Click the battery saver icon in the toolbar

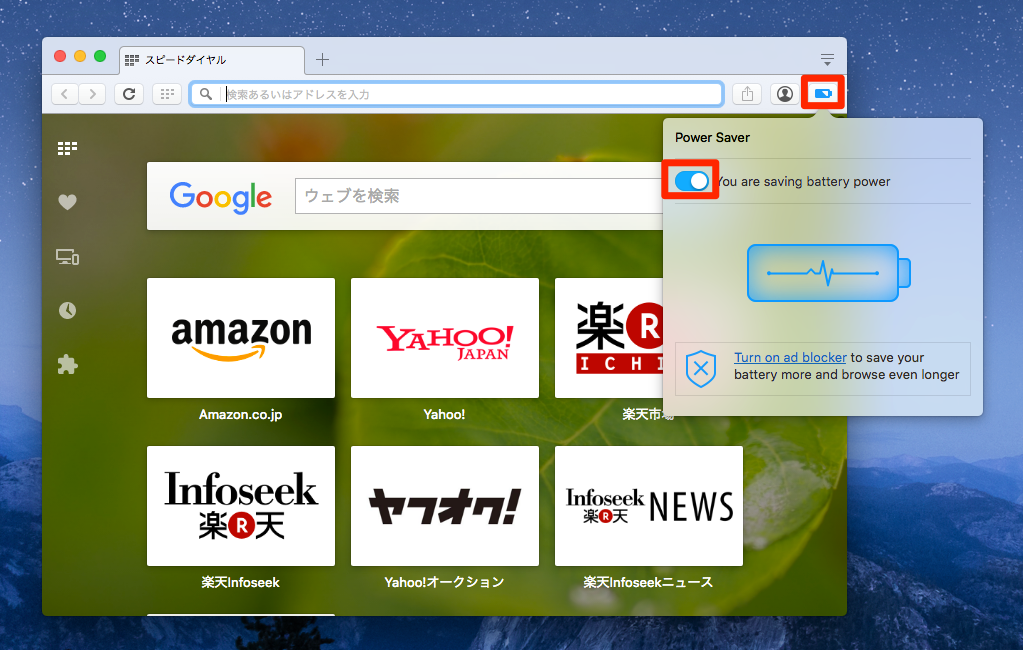click(823, 93)
